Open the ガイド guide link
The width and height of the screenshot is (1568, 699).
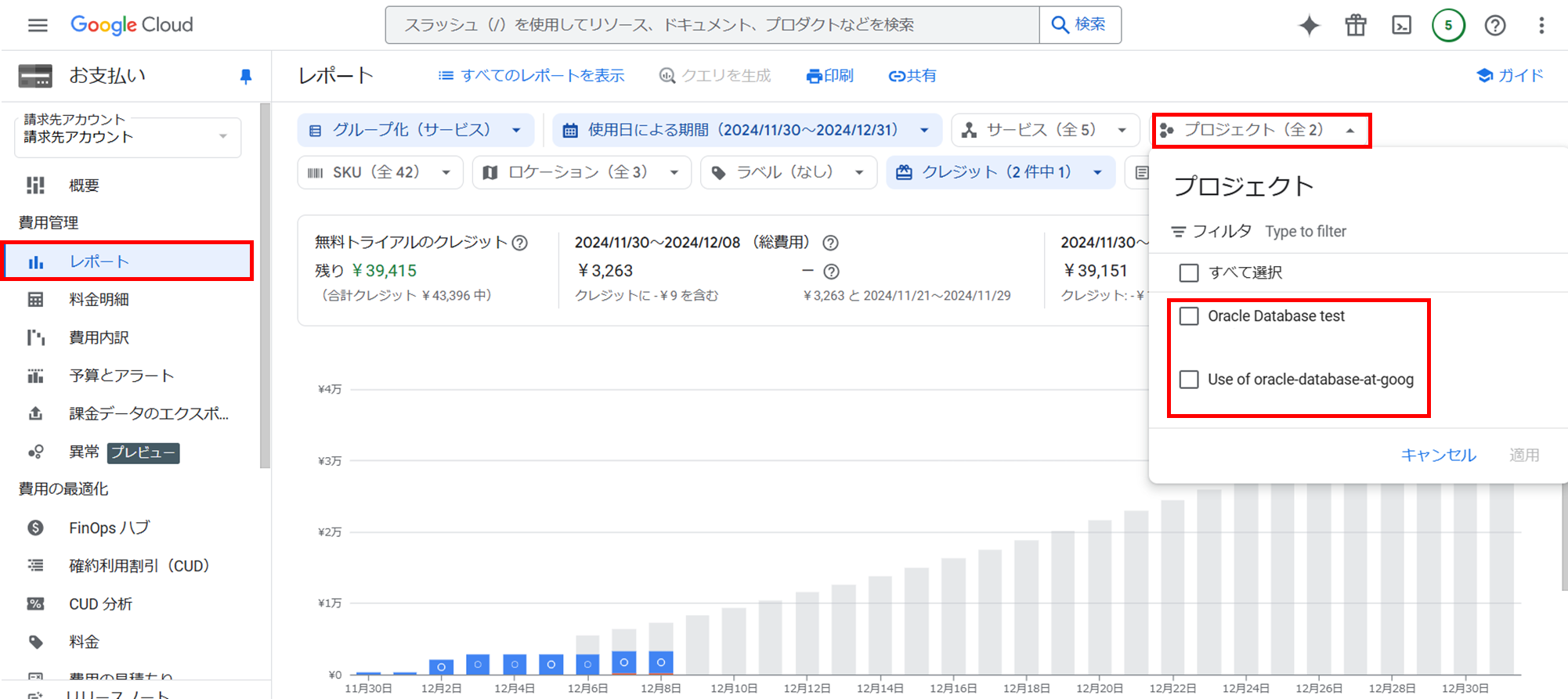(x=1510, y=76)
